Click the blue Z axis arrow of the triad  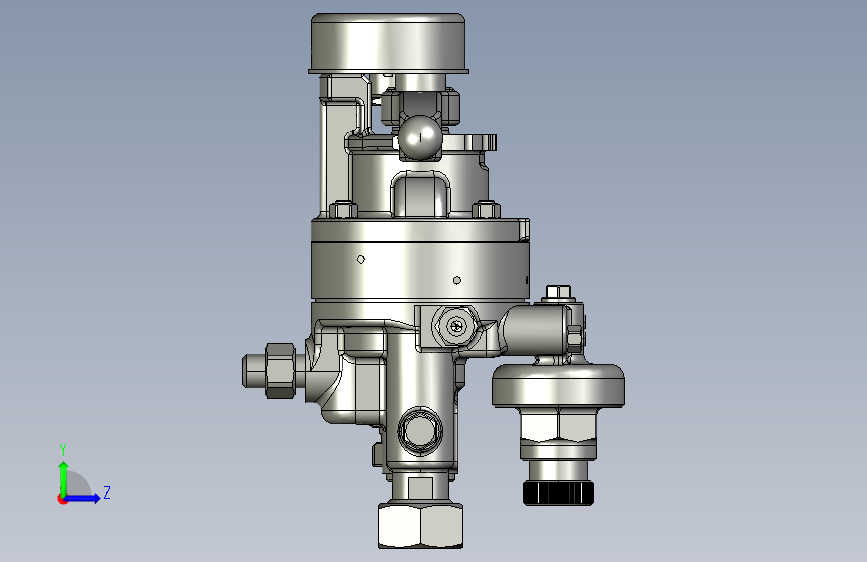point(83,498)
